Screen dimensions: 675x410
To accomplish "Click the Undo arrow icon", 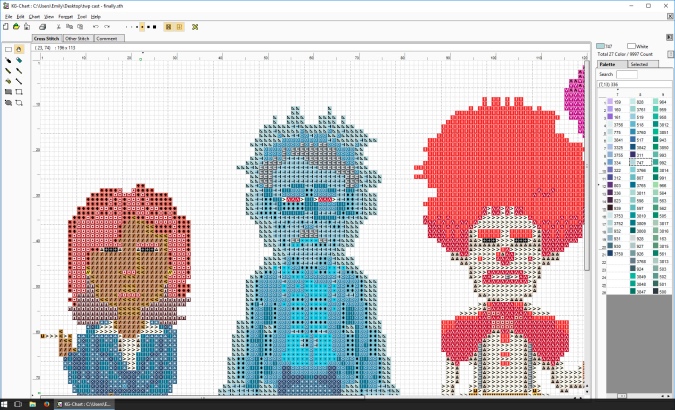I will coord(96,27).
